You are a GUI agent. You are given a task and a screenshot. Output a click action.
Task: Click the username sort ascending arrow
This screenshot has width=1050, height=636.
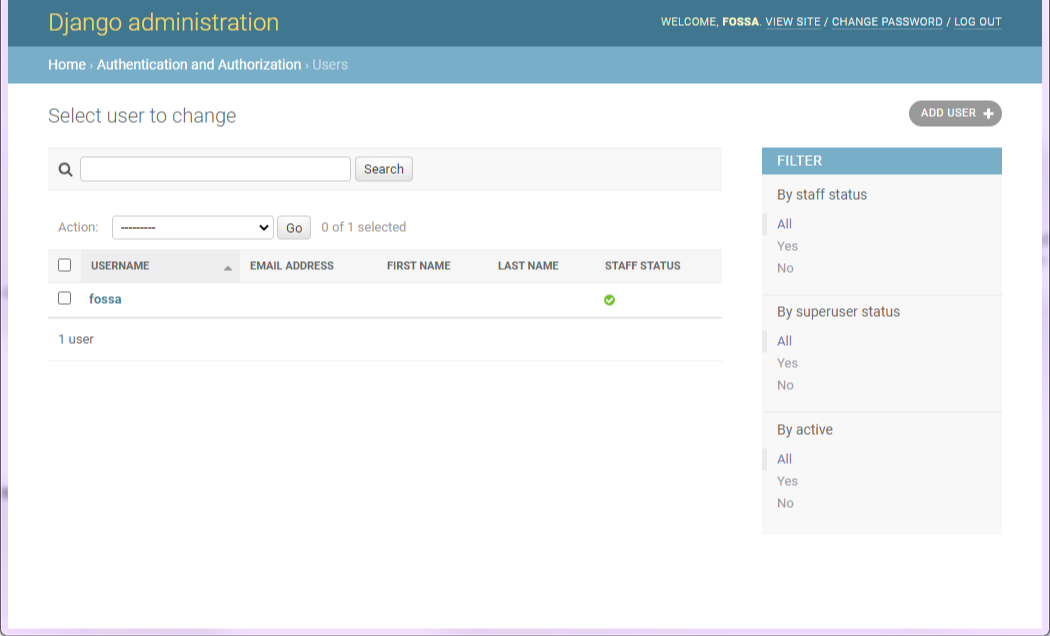[x=228, y=268]
